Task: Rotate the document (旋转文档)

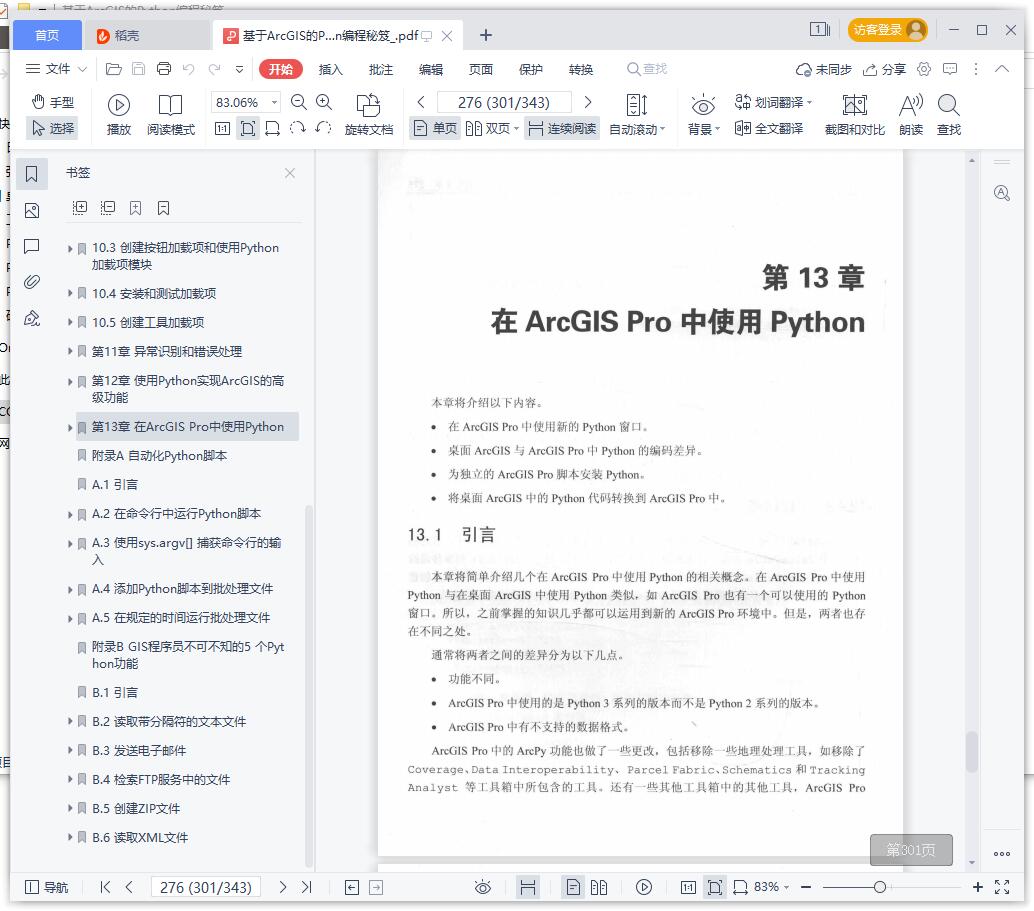Action: point(369,115)
